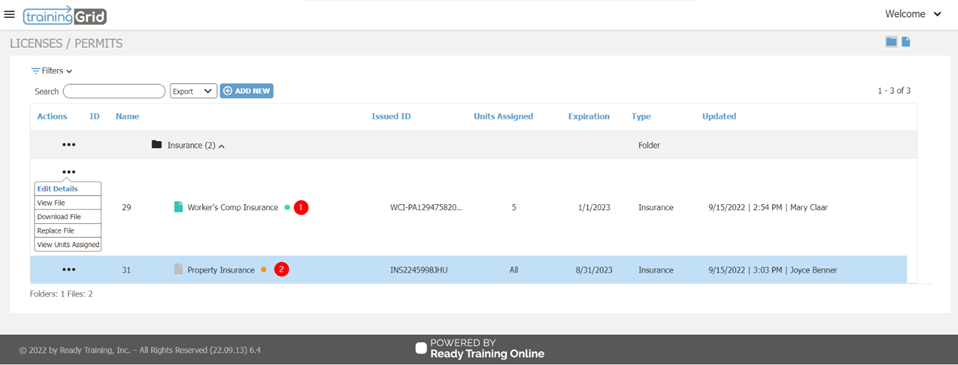Click the Ready Training Online footer logo
Screen dimensions: 958x365
tap(480, 348)
